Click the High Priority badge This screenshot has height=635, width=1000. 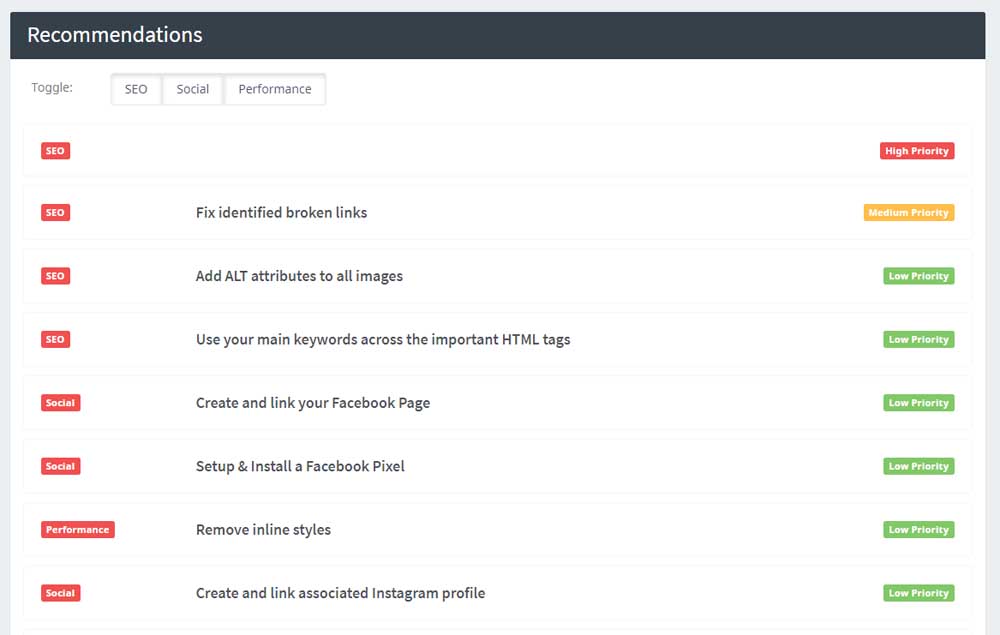tap(917, 151)
